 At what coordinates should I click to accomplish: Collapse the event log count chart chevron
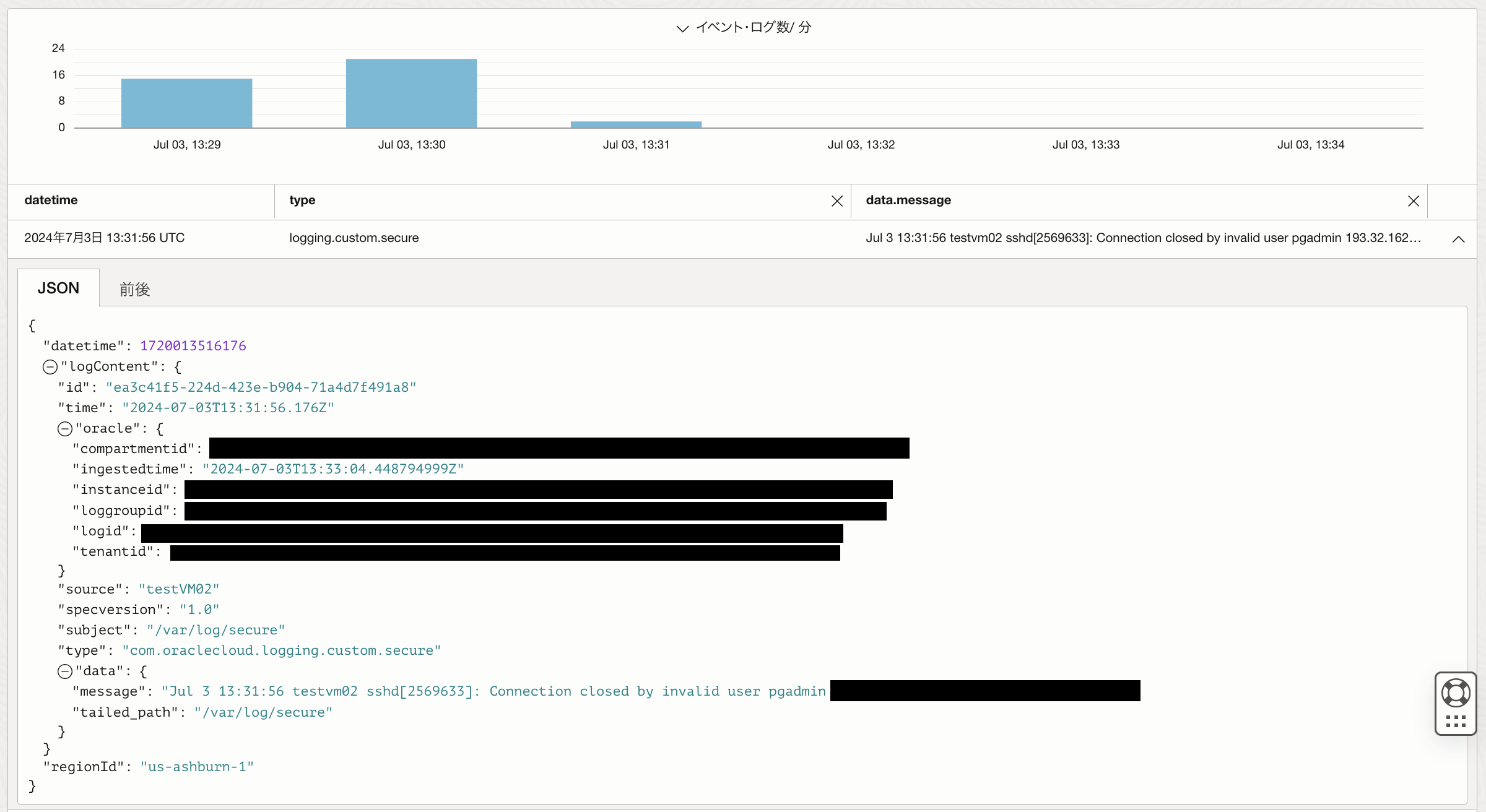[x=682, y=28]
